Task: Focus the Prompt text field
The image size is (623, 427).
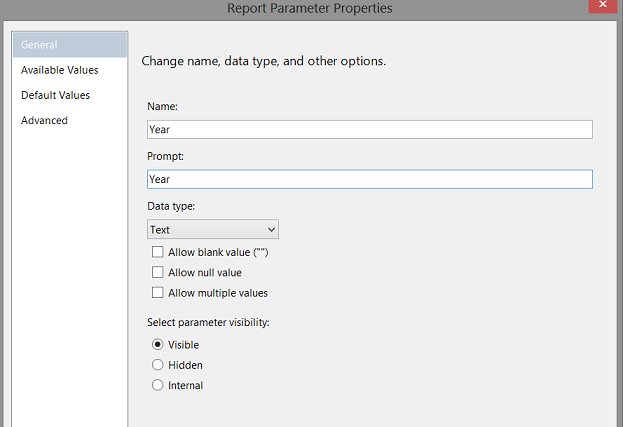Action: pos(369,179)
